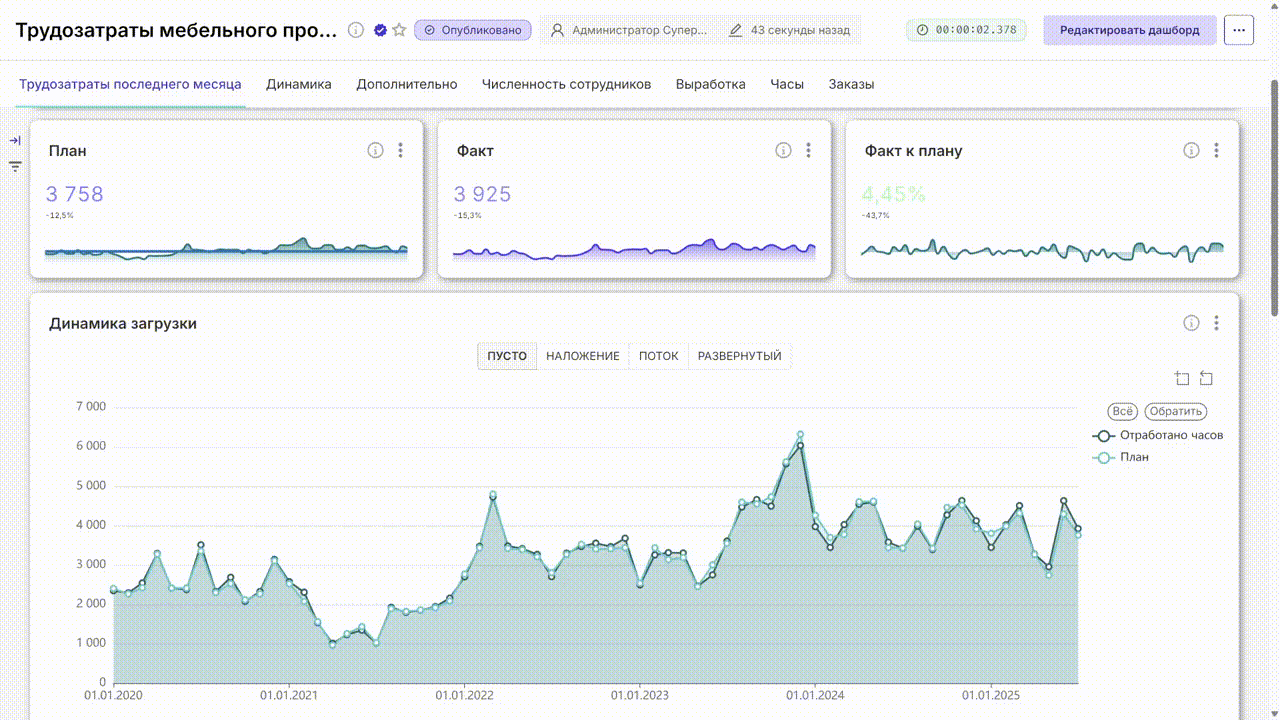Image resolution: width=1280 pixels, height=720 pixels.
Task: Star the dashboard as favorite
Action: pyautogui.click(x=399, y=30)
